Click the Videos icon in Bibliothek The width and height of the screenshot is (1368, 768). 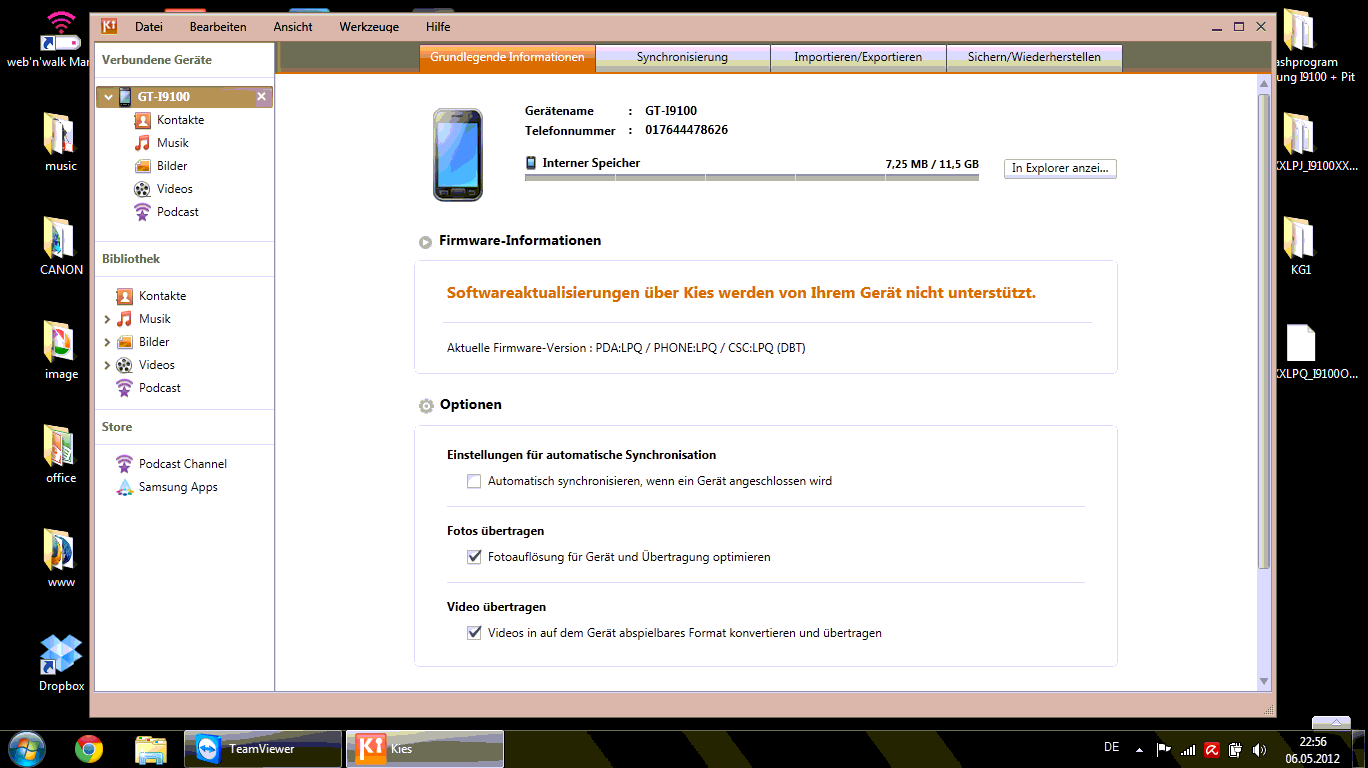coord(124,365)
